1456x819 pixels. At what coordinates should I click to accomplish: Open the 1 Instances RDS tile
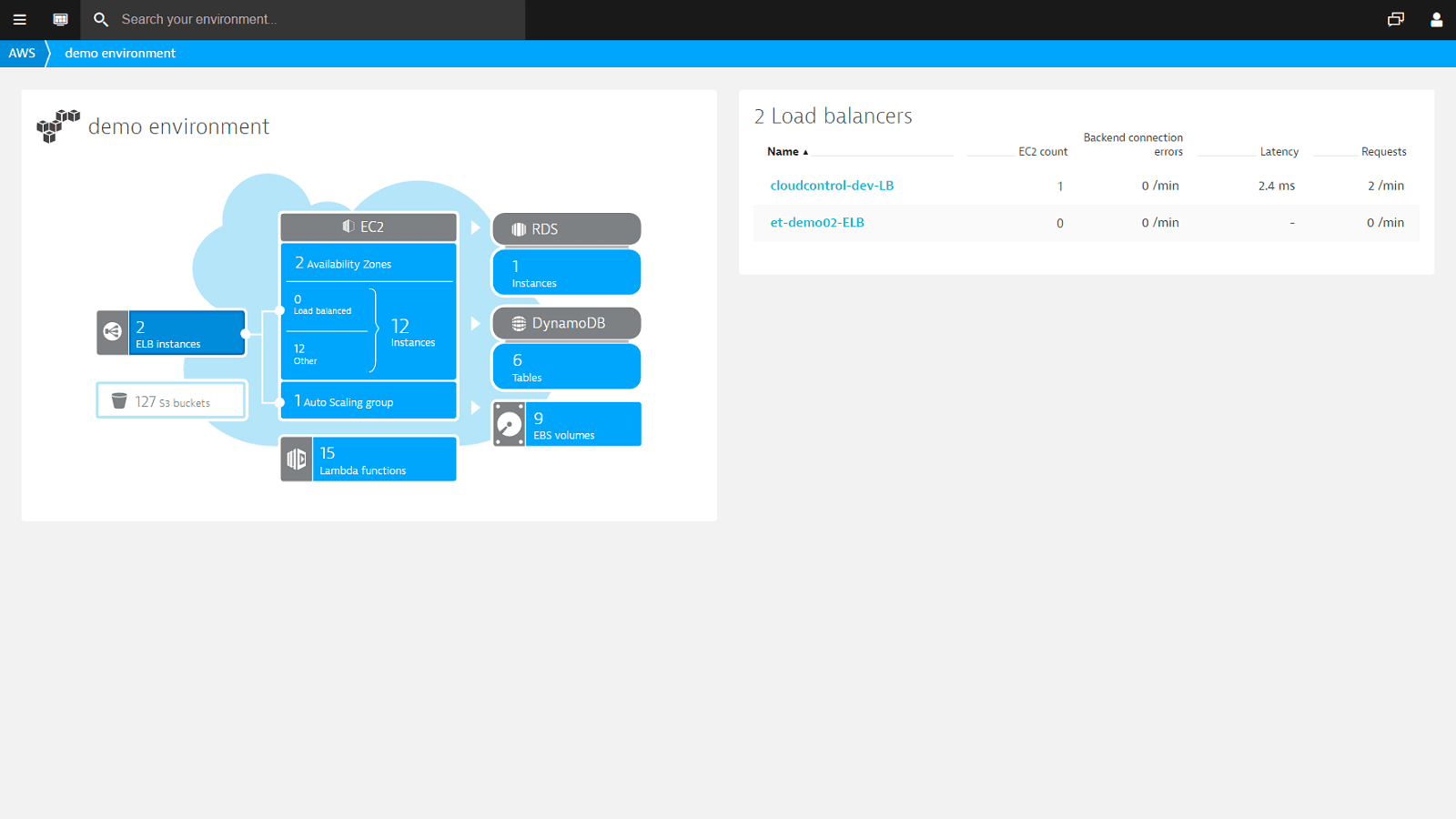[567, 272]
